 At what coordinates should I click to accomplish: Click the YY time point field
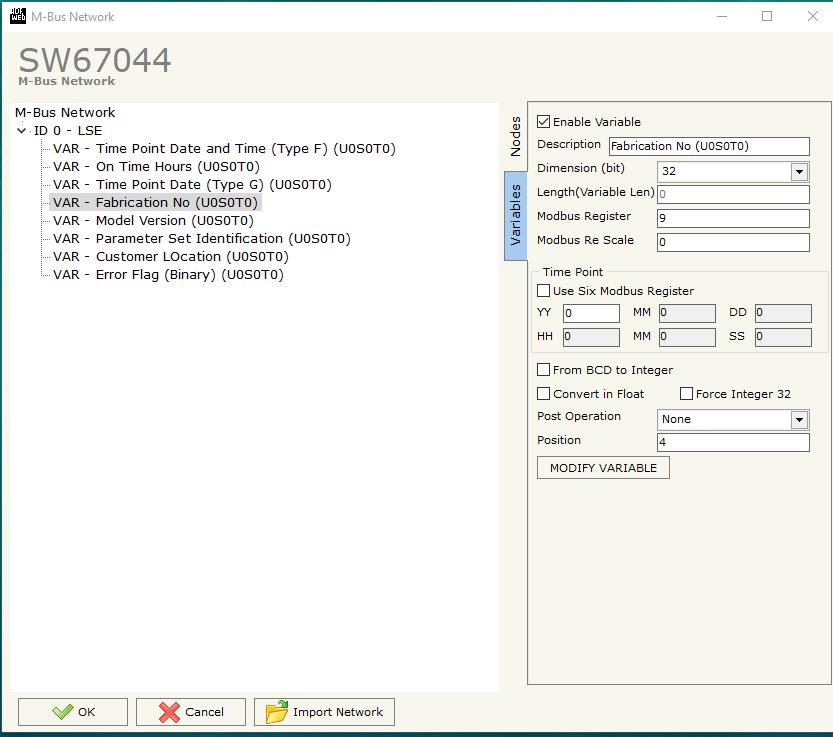click(591, 313)
